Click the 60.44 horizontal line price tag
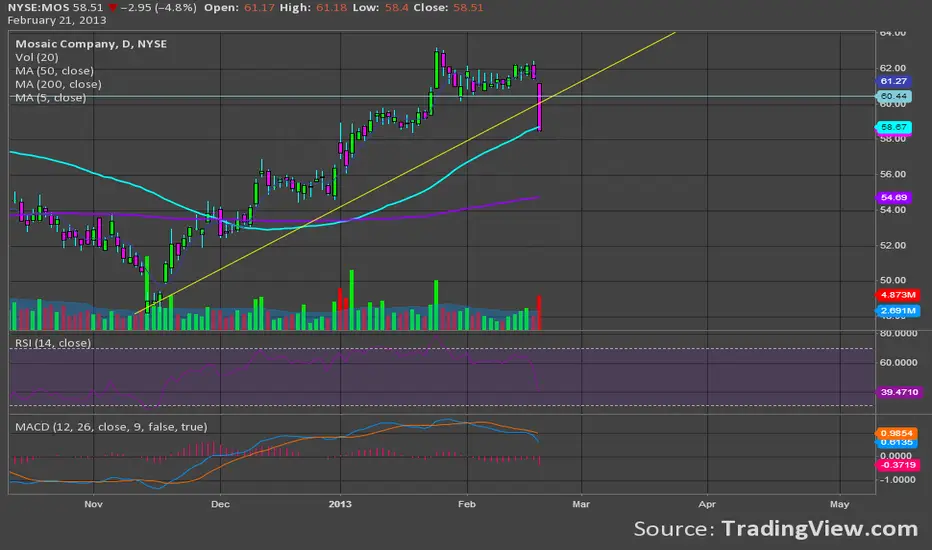This screenshot has width=932, height=550. click(893, 96)
